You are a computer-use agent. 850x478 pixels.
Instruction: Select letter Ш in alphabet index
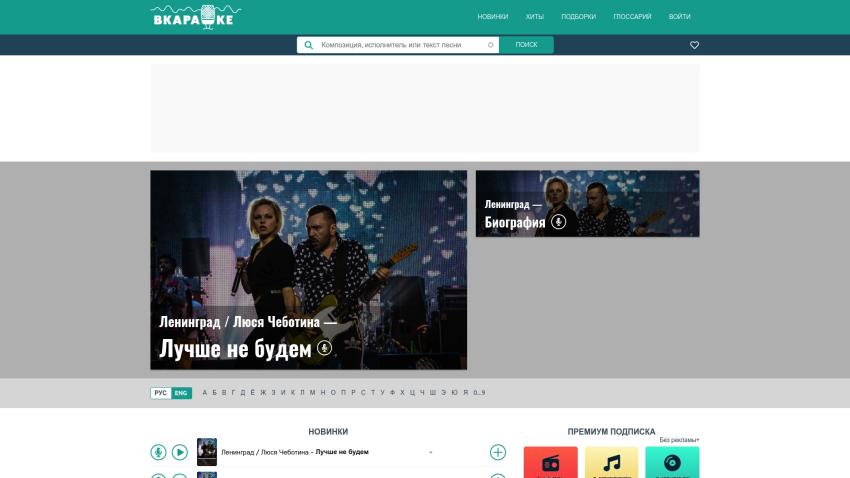coord(433,393)
